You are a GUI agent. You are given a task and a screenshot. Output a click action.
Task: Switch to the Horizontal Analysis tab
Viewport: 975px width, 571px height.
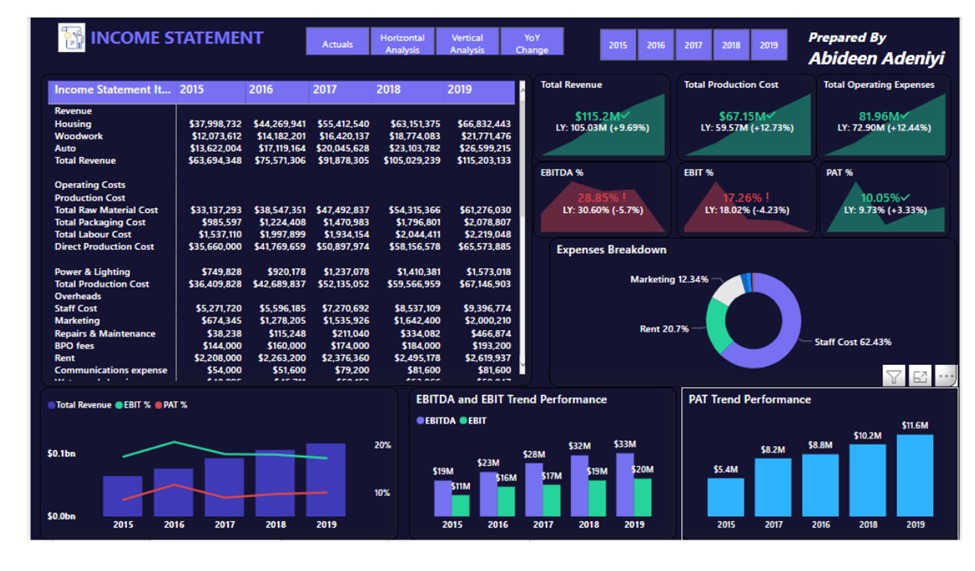tap(402, 43)
